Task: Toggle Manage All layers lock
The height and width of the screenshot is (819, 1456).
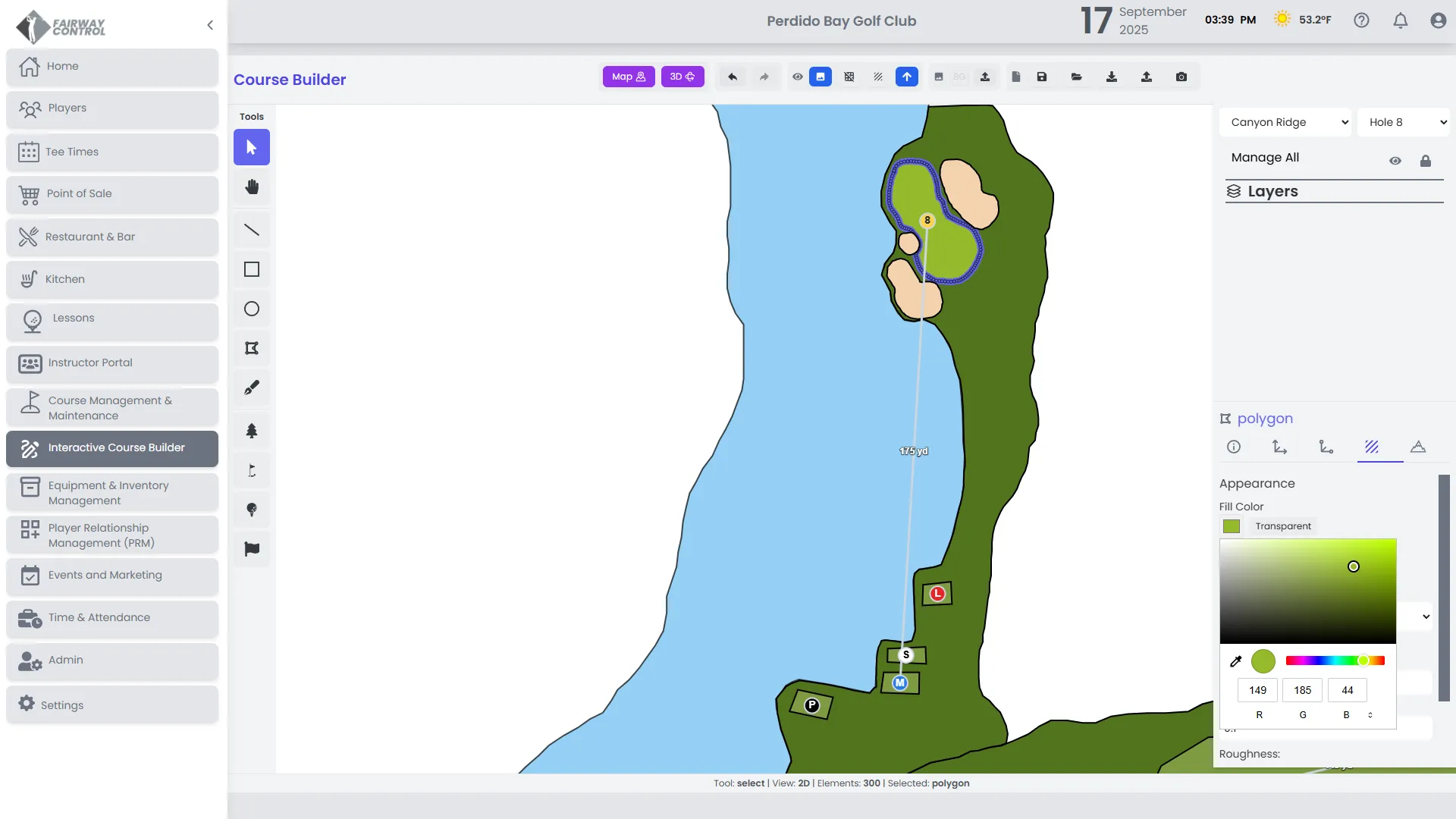Action: coord(1426,161)
